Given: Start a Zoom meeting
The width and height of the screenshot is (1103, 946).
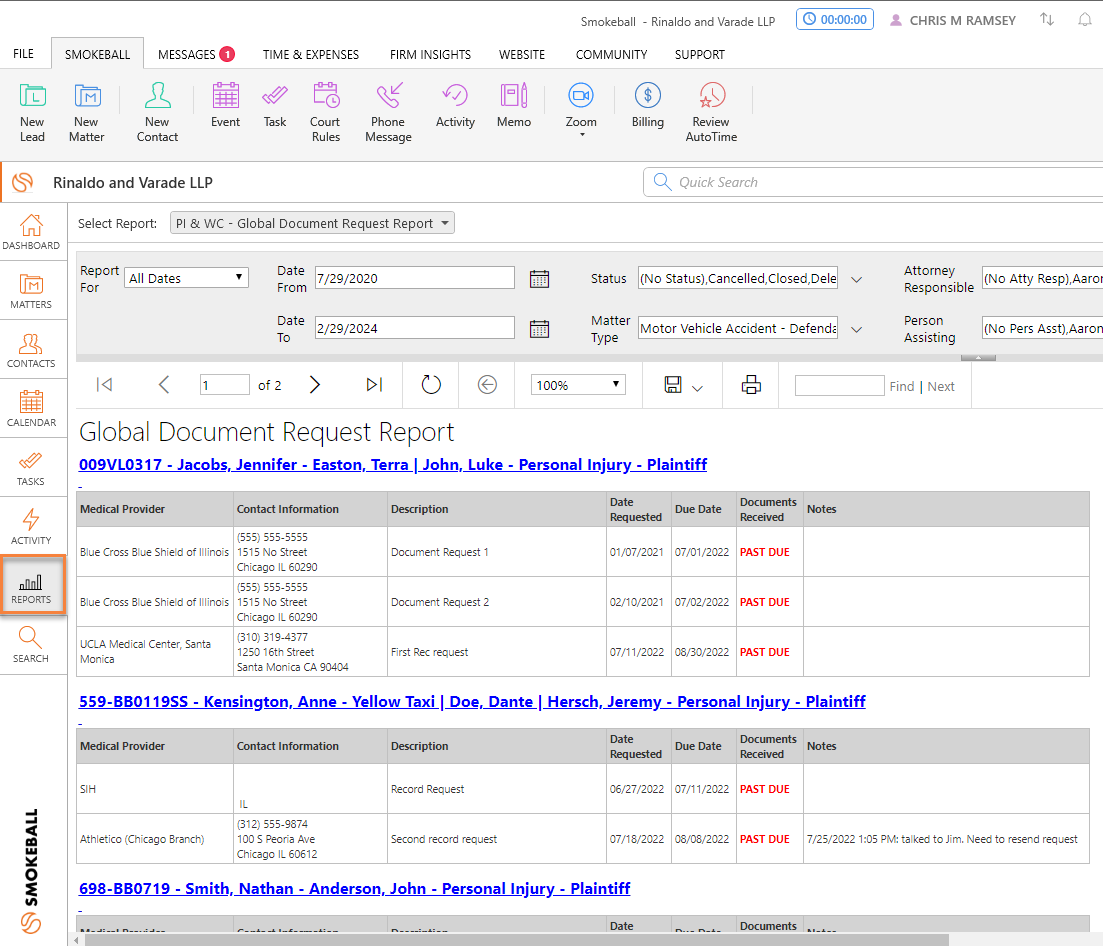Looking at the screenshot, I should [x=581, y=104].
